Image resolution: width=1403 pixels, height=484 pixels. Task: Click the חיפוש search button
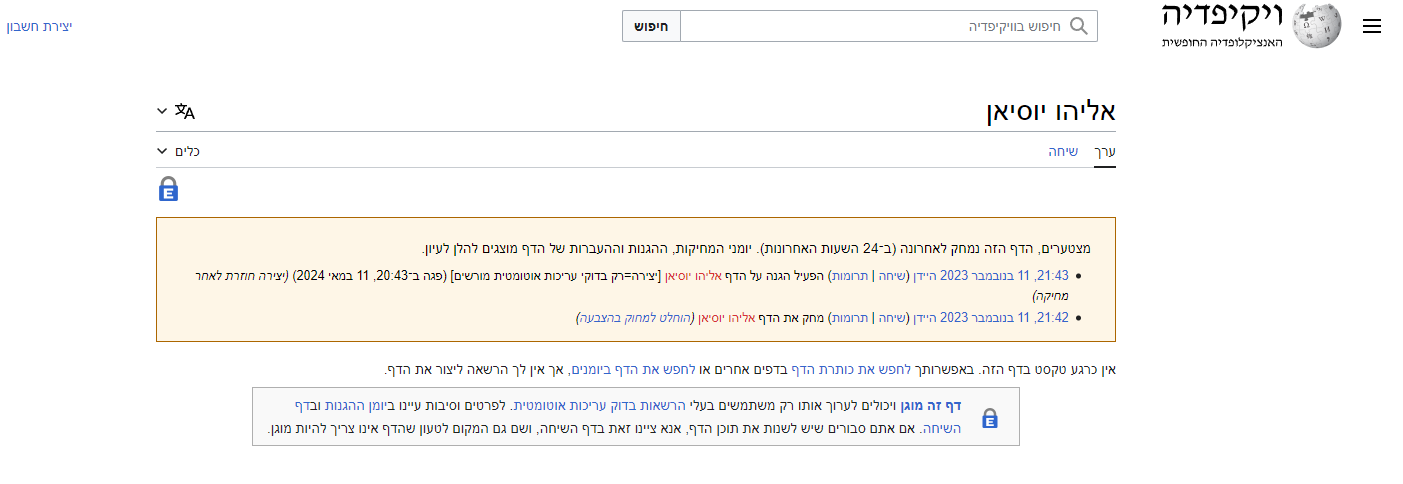(x=651, y=26)
